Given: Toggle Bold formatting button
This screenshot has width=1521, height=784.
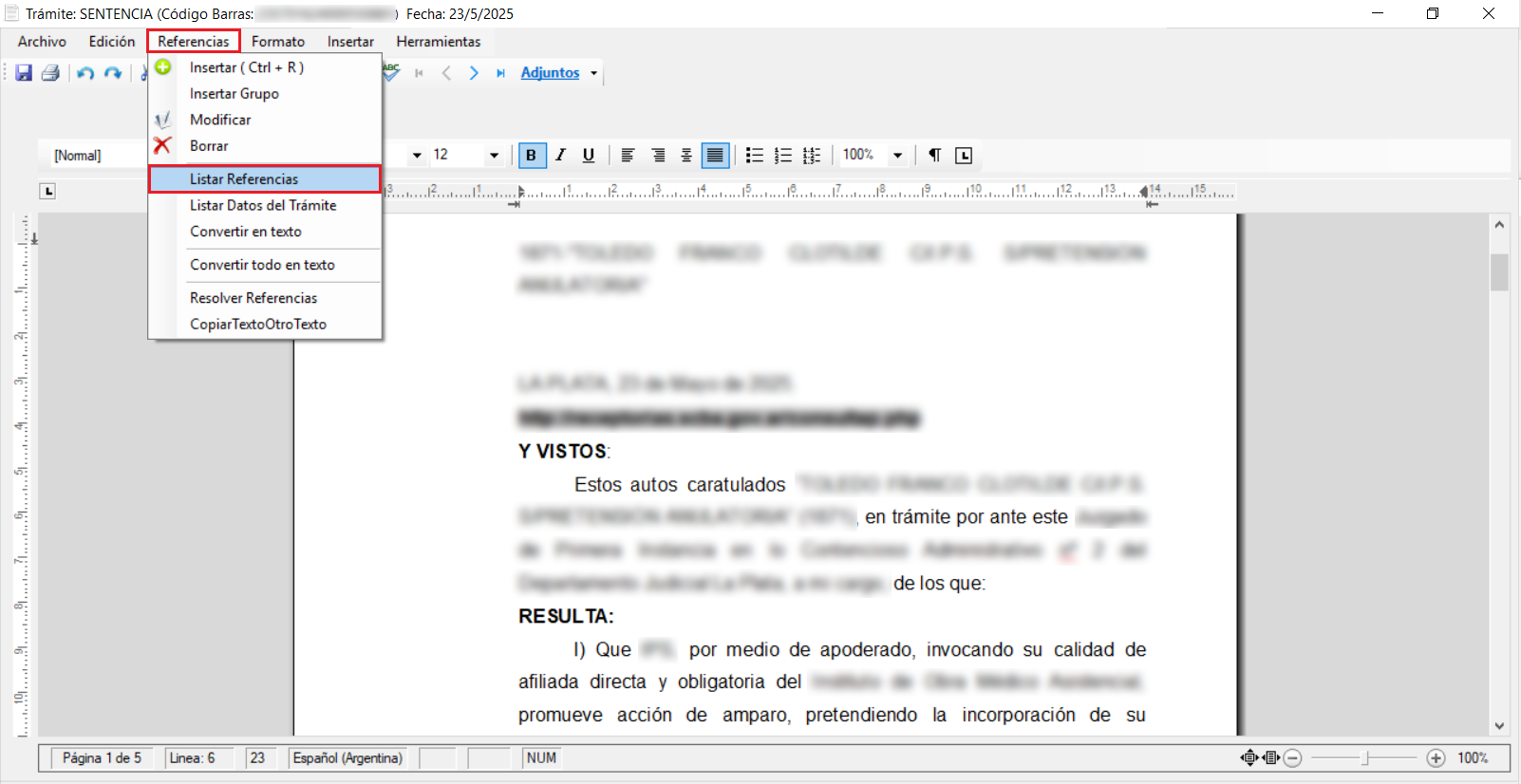Looking at the screenshot, I should [532, 156].
